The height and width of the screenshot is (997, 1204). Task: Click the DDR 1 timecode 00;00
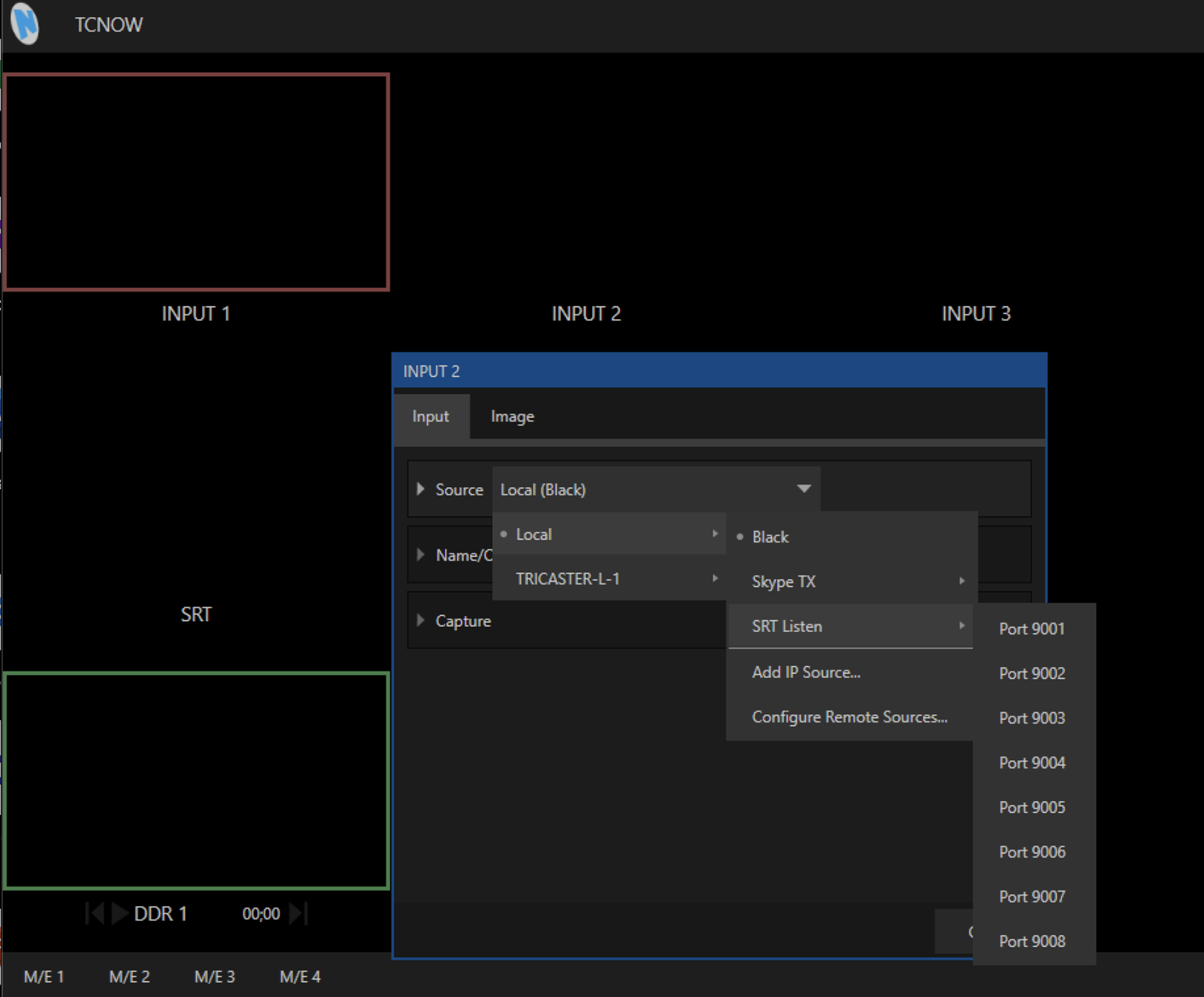[261, 914]
